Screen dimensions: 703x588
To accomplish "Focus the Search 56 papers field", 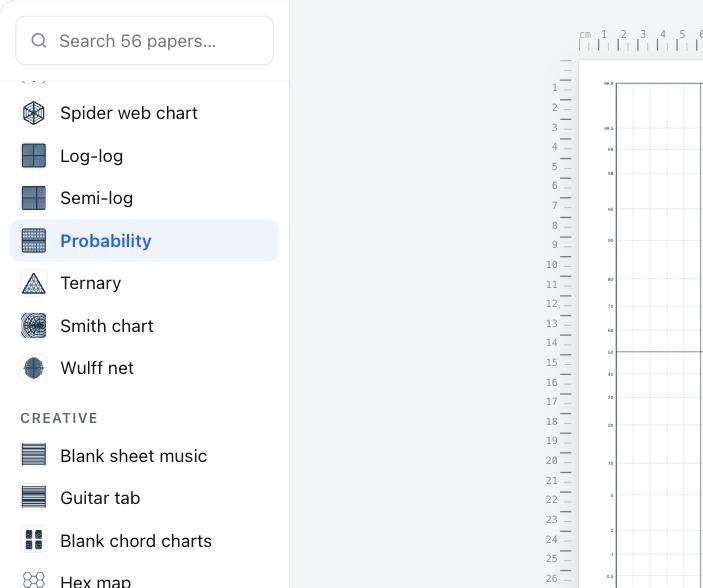I will [x=144, y=40].
